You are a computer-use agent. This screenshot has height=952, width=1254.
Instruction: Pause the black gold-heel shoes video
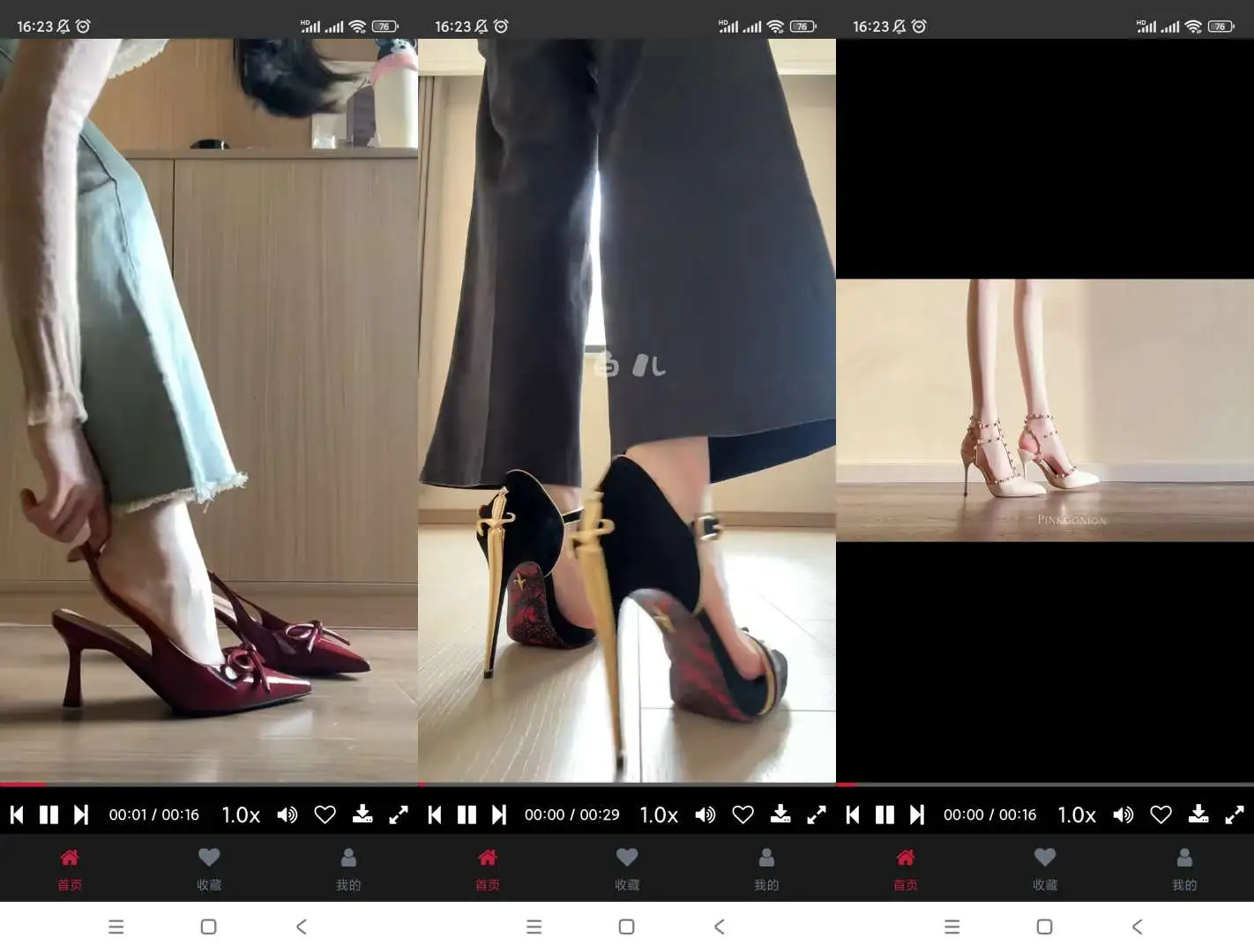(x=467, y=814)
